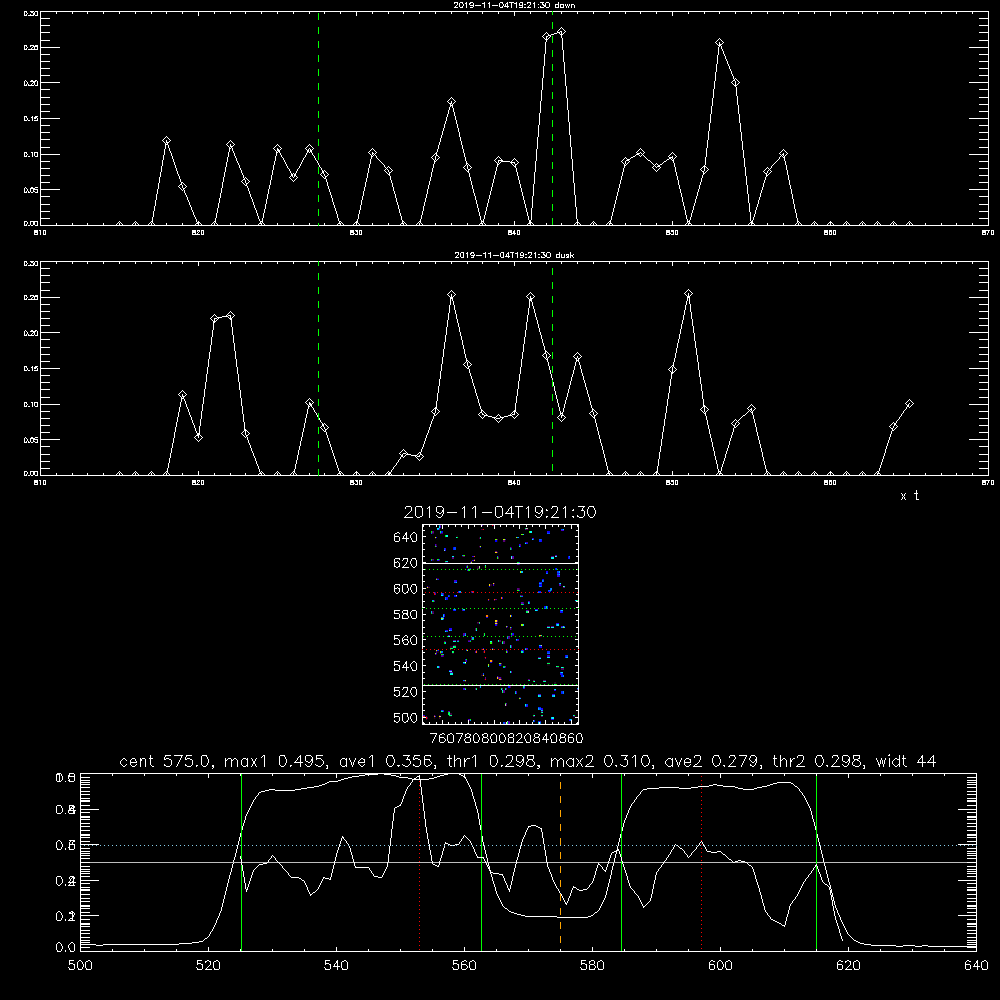Click right green dashed line in dusk plot

point(552,369)
